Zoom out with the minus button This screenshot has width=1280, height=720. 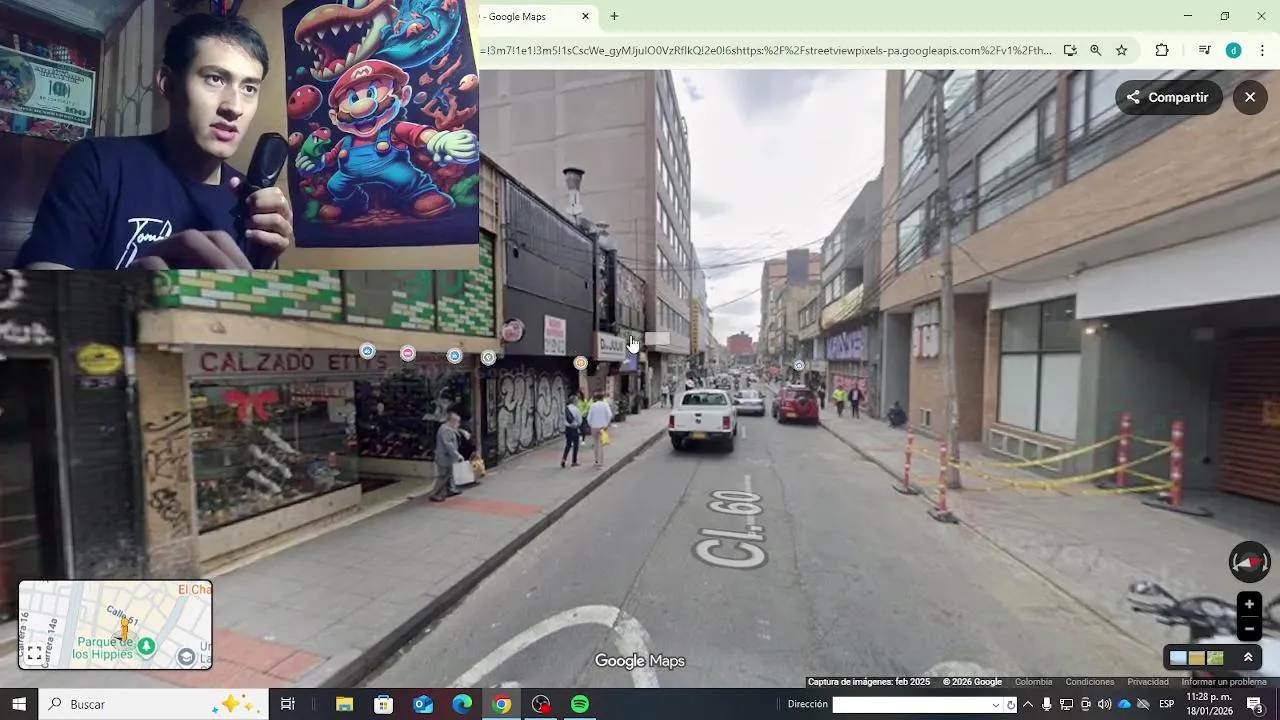coord(1249,628)
